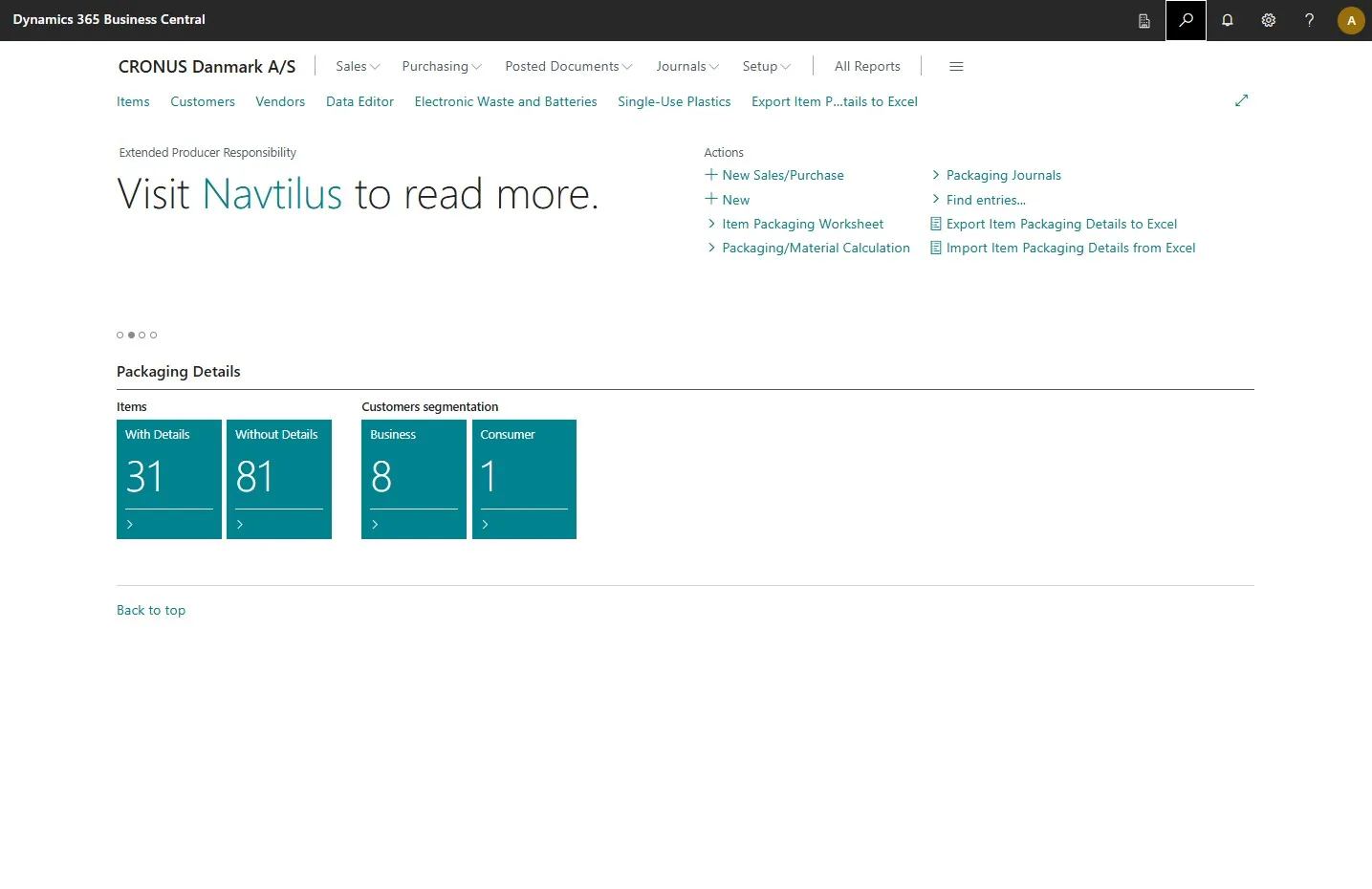Viewport: 1372px width, 889px height.
Task: Click the company document icon in top bar
Action: 1144,20
